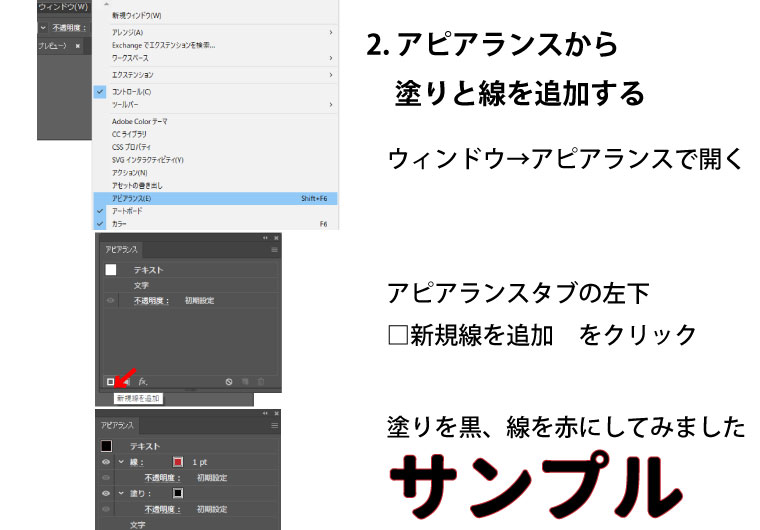
Task: Toggle visibility eye for the 線 stroke row
Action: (x=105, y=462)
